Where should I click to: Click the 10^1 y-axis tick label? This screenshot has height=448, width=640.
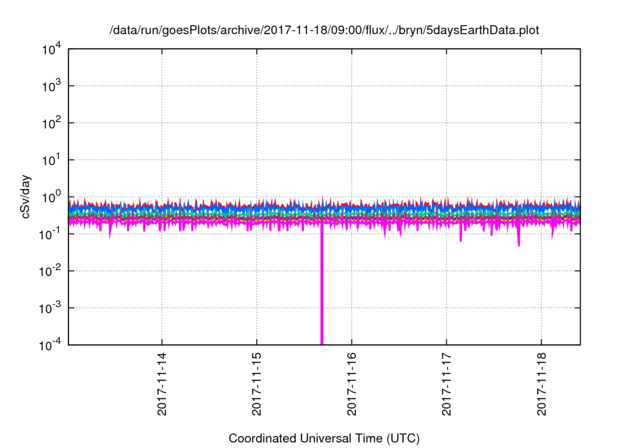tap(51, 160)
